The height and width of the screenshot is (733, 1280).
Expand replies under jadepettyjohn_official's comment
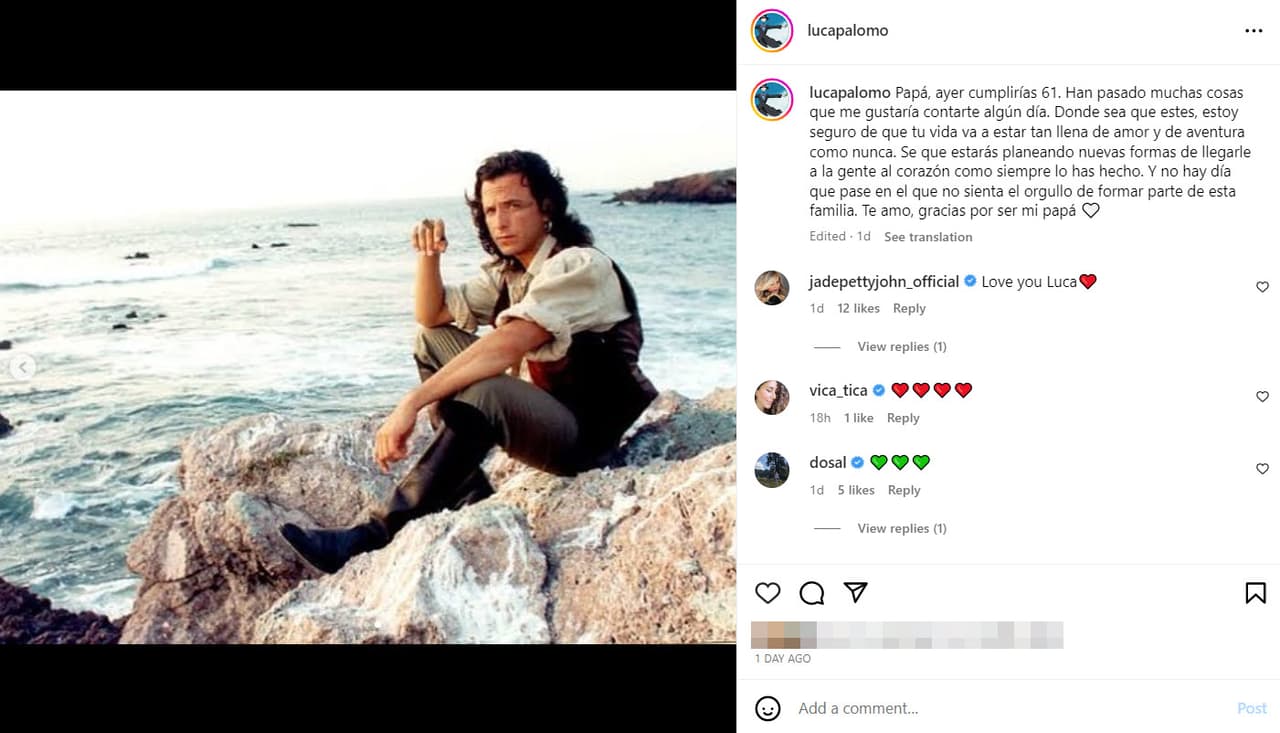pos(901,346)
